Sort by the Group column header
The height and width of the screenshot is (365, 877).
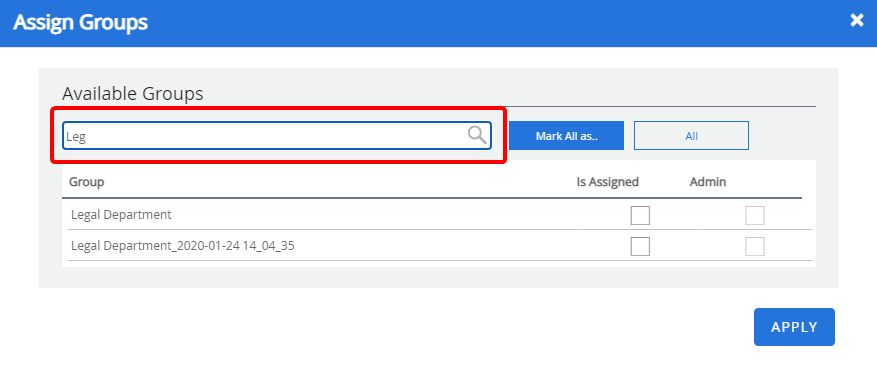coord(87,182)
